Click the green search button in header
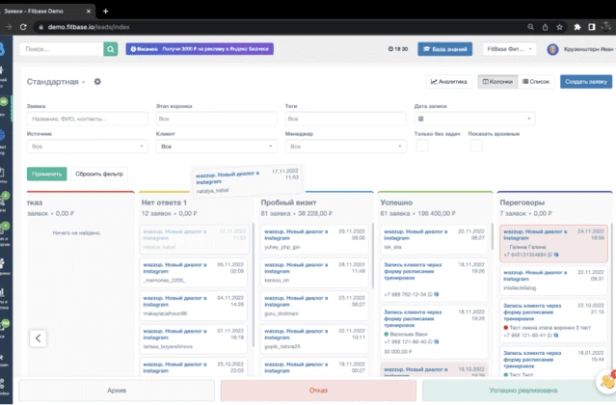616x405 pixels. [x=108, y=48]
